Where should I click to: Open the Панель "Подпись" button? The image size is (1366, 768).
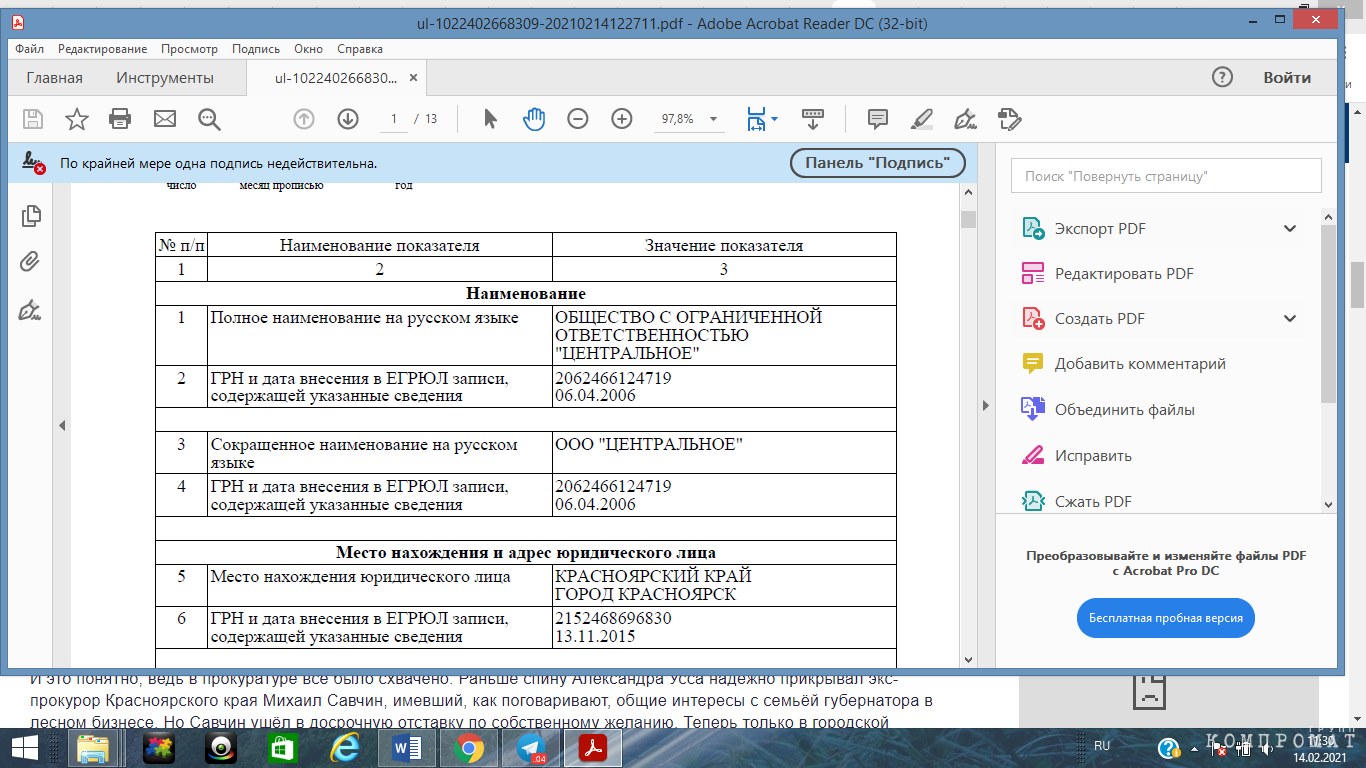pyautogui.click(x=877, y=163)
